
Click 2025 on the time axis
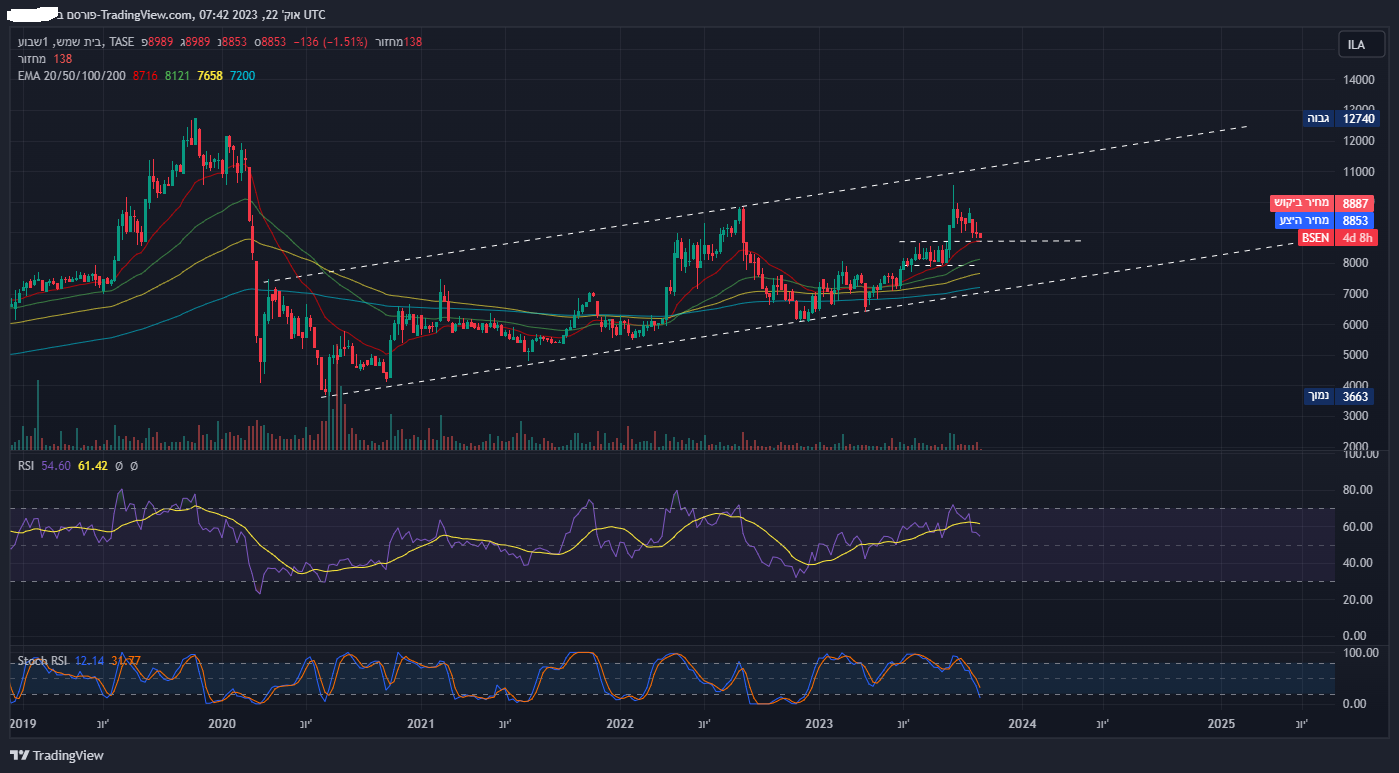(1222, 723)
